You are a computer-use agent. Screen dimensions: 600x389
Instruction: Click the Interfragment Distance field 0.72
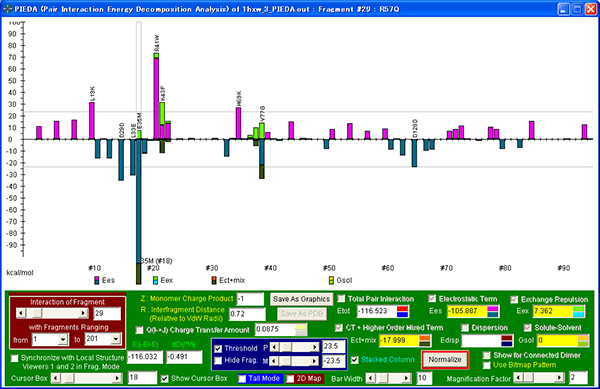pos(247,314)
